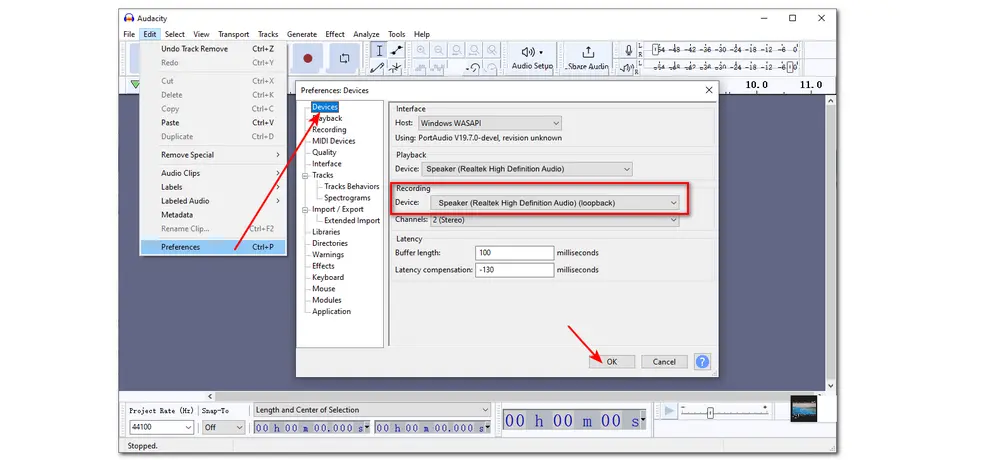Choose the Envelope tool
Image resolution: width=1000 pixels, height=460 pixels.
(397, 50)
